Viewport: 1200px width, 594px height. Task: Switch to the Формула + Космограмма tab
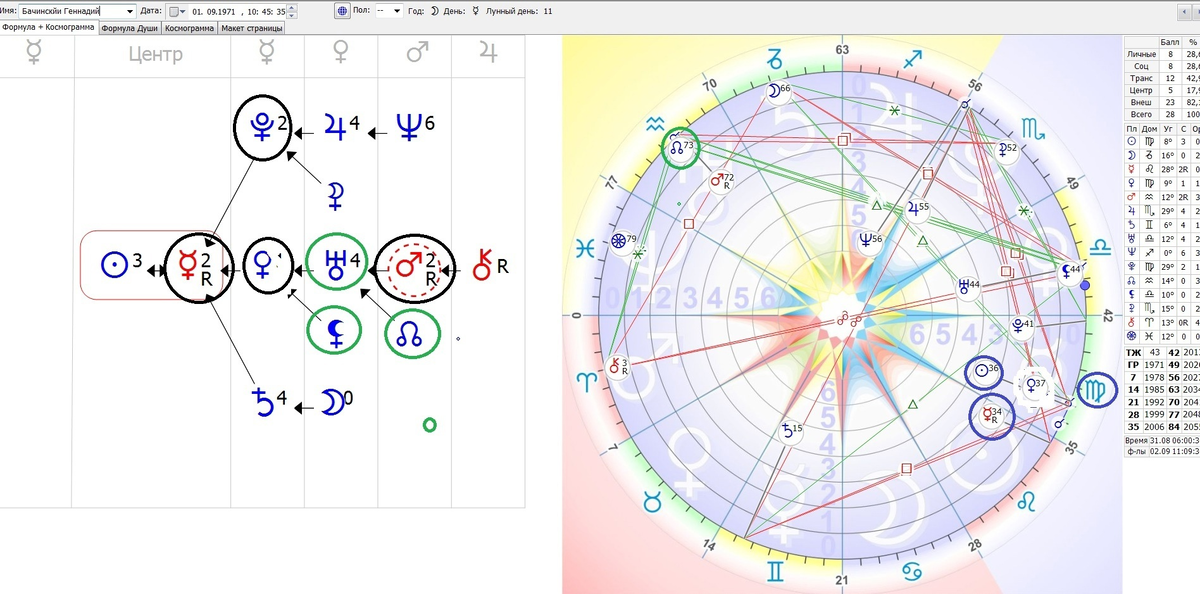click(48, 27)
